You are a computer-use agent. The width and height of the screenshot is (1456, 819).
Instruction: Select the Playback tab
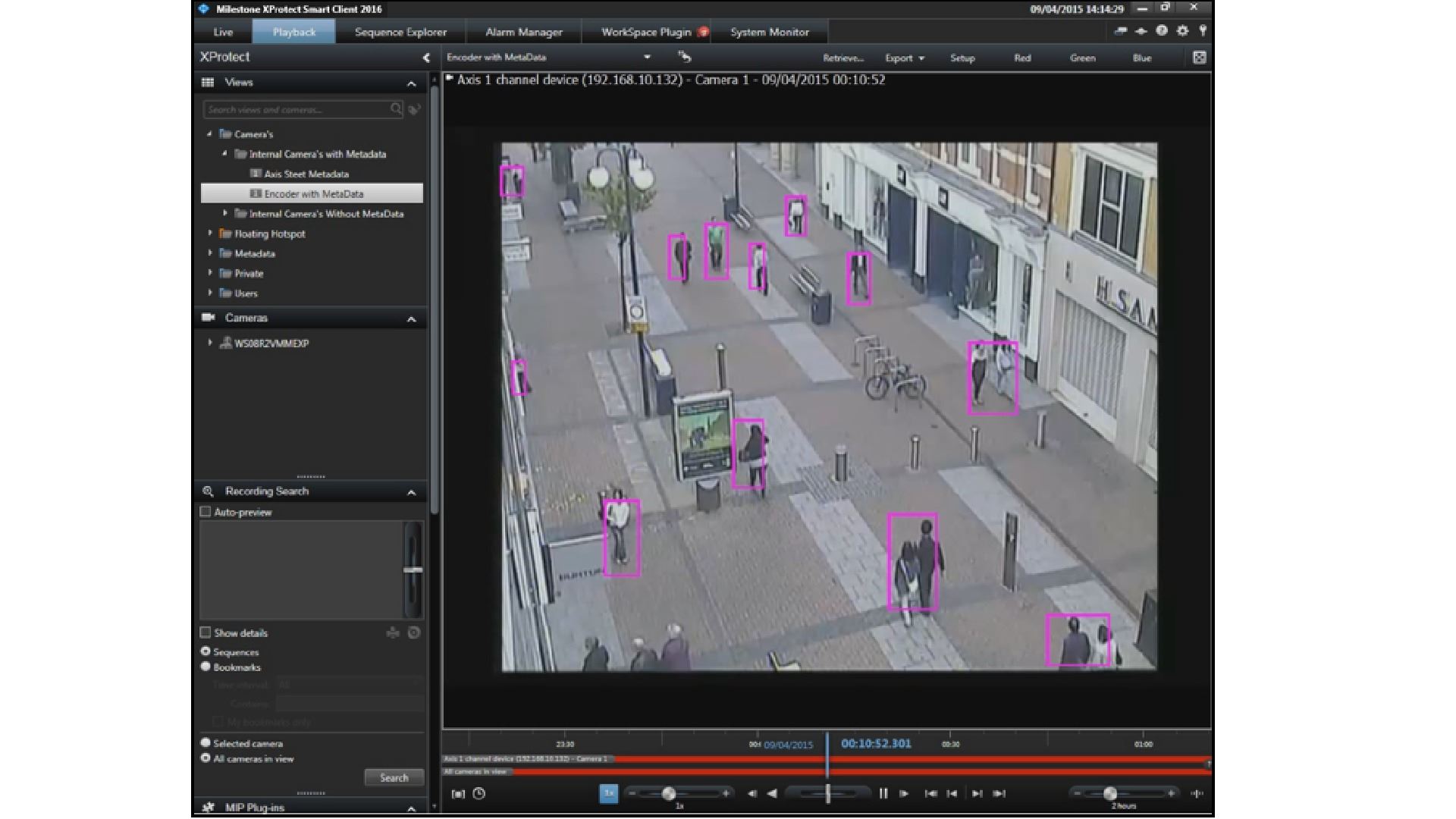click(x=293, y=32)
